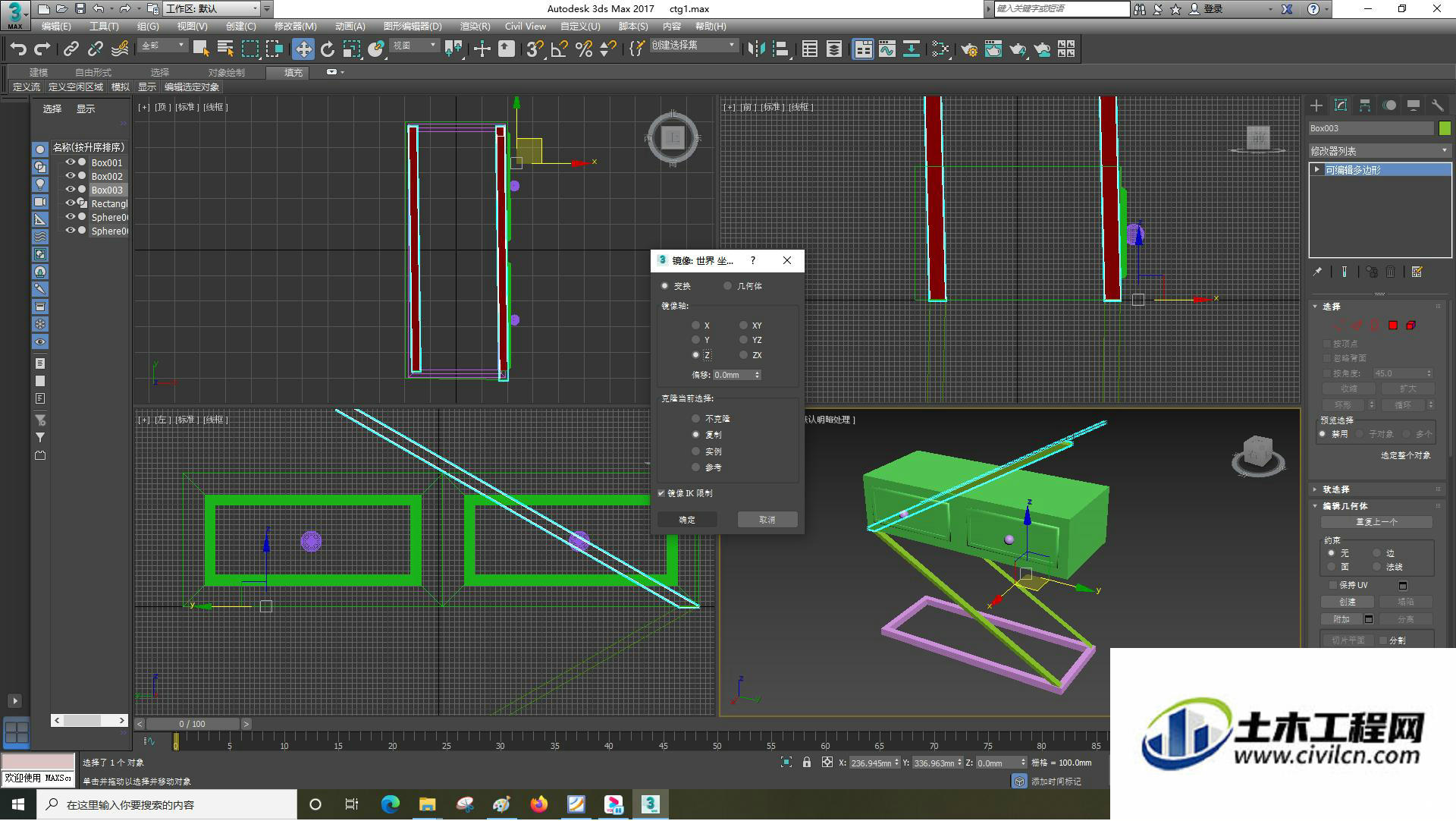Viewport: 1456px width, 821px height.
Task: Select polygon sub-object level red square
Action: (x=1393, y=326)
